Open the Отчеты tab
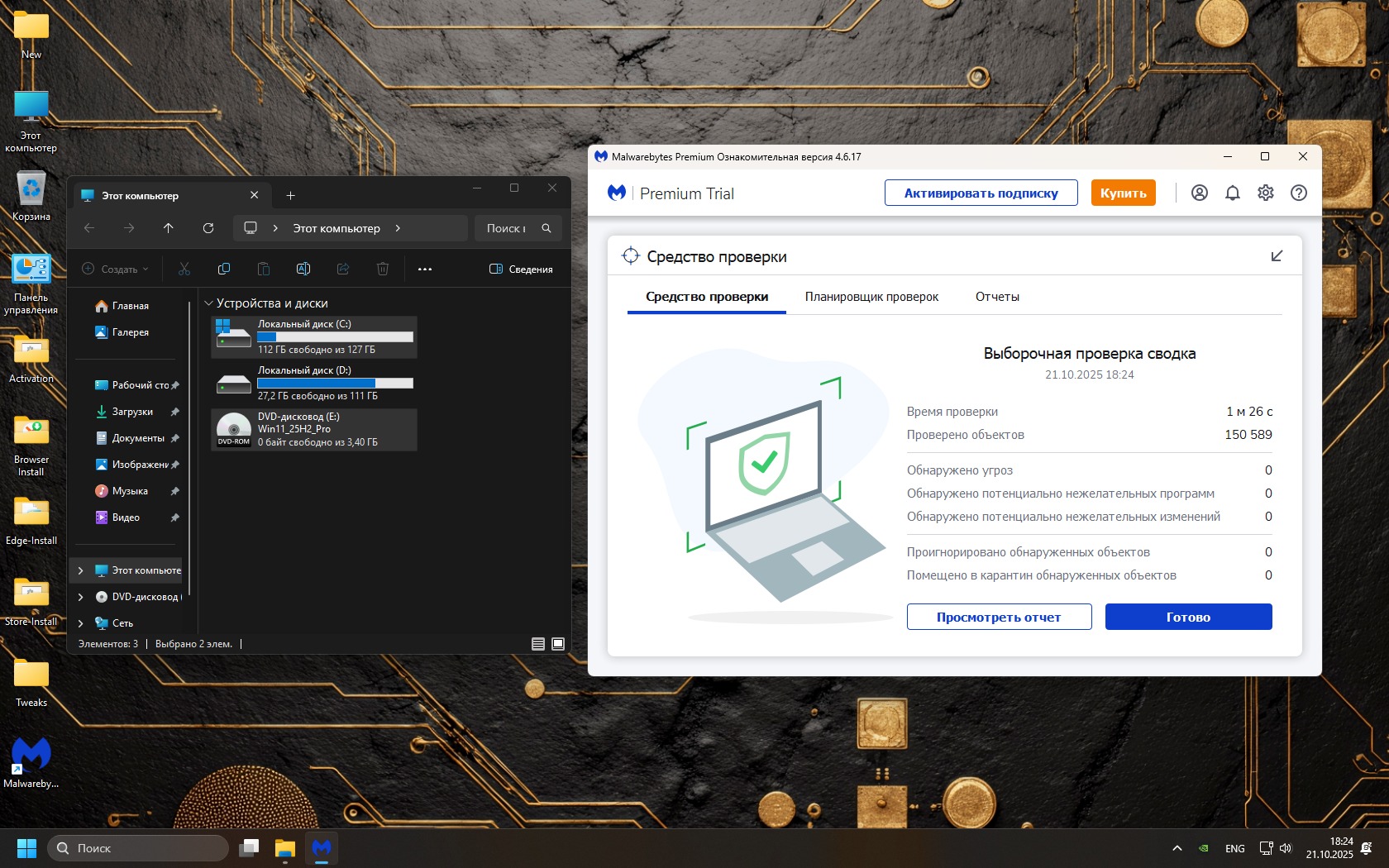1389x868 pixels. point(997,297)
